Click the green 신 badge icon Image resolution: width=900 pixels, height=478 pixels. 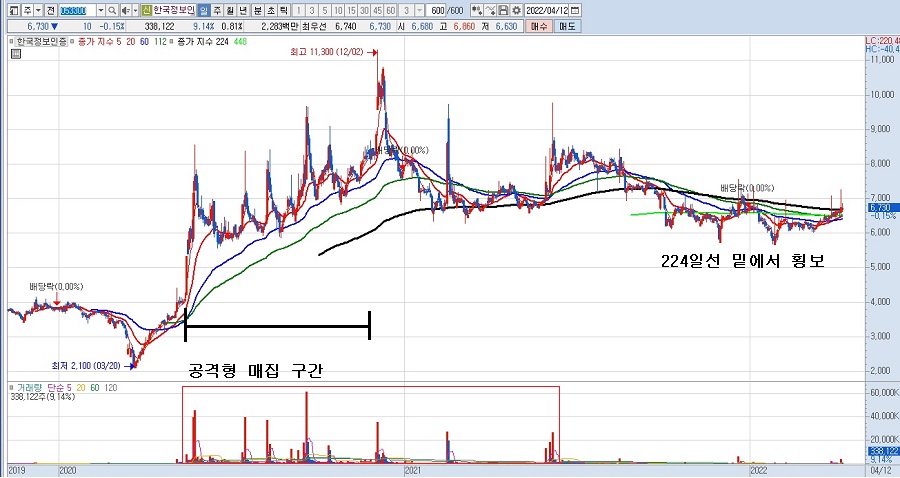point(147,10)
